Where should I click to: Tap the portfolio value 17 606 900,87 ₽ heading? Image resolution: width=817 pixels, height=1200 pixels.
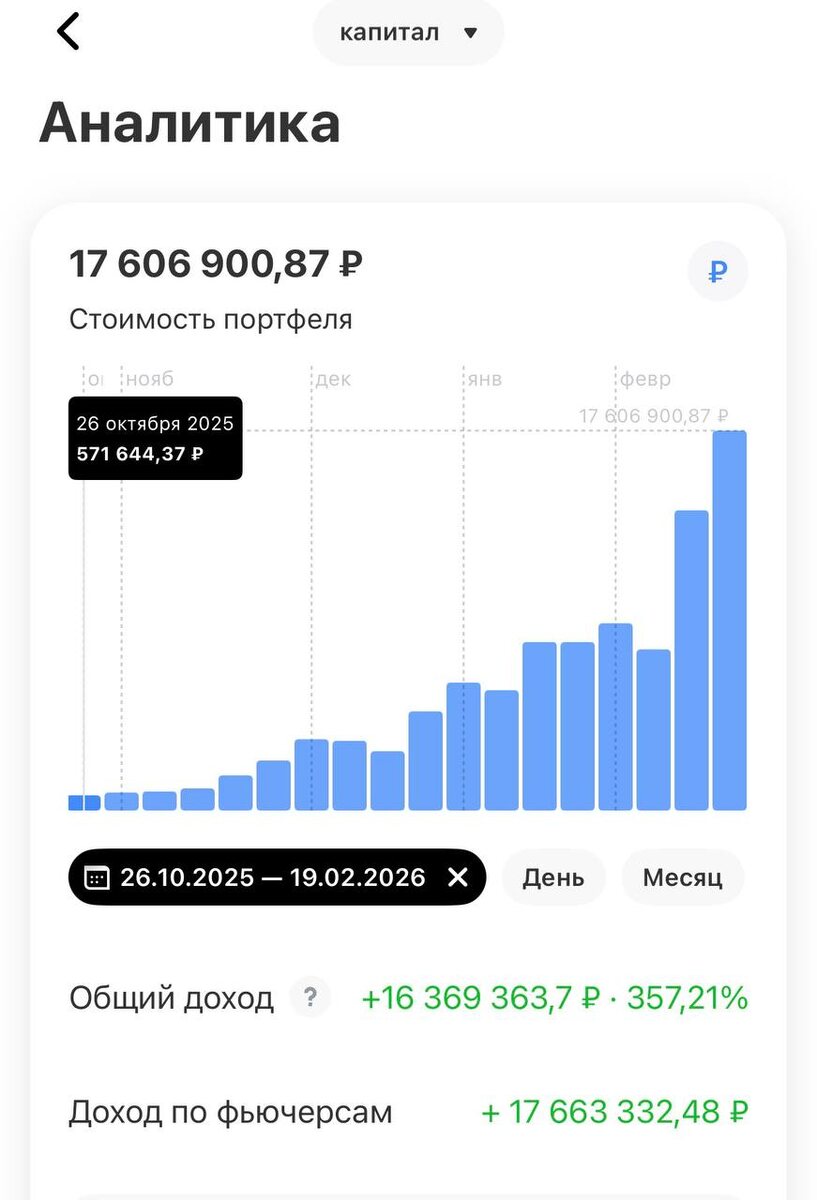point(216,265)
